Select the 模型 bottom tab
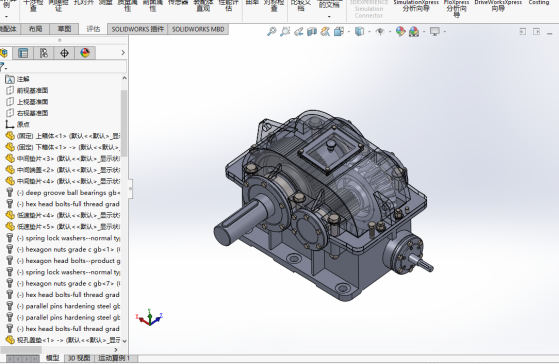 coord(52,358)
